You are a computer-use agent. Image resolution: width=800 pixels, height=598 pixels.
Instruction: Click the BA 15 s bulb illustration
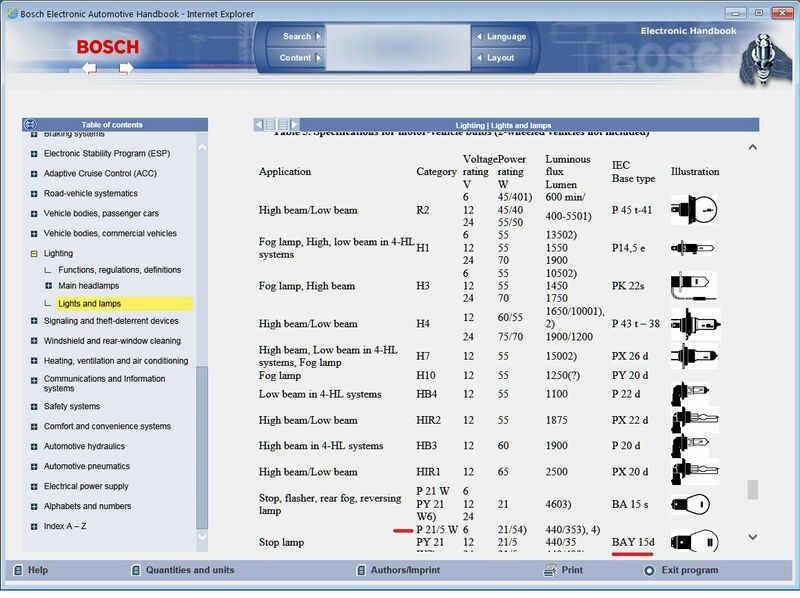pos(690,504)
